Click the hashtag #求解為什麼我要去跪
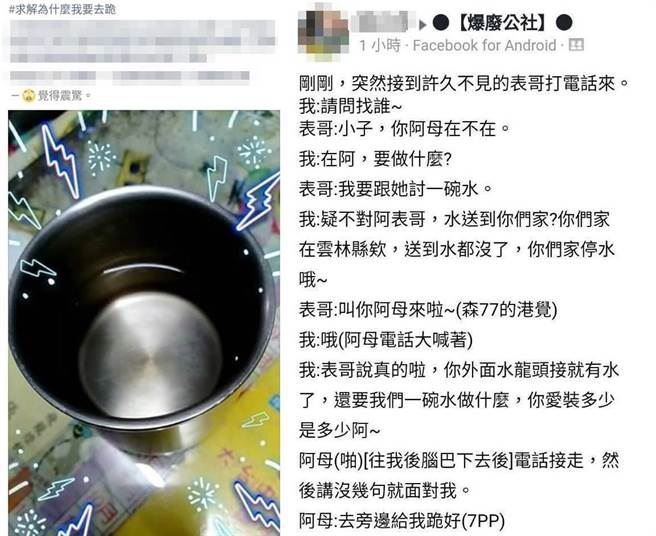Image resolution: width=656 pixels, height=536 pixels. point(62,10)
